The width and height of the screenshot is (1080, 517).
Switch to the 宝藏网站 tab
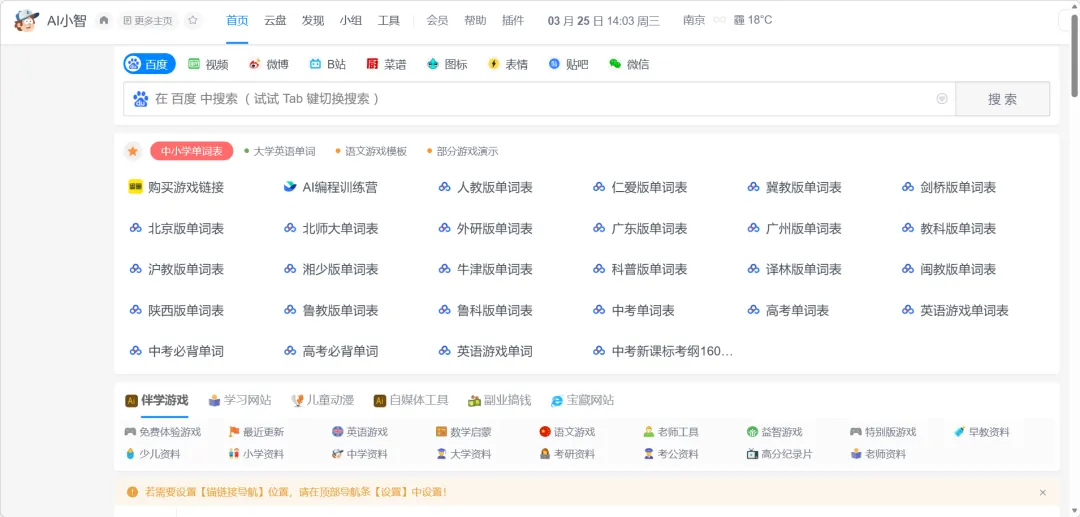tap(582, 400)
